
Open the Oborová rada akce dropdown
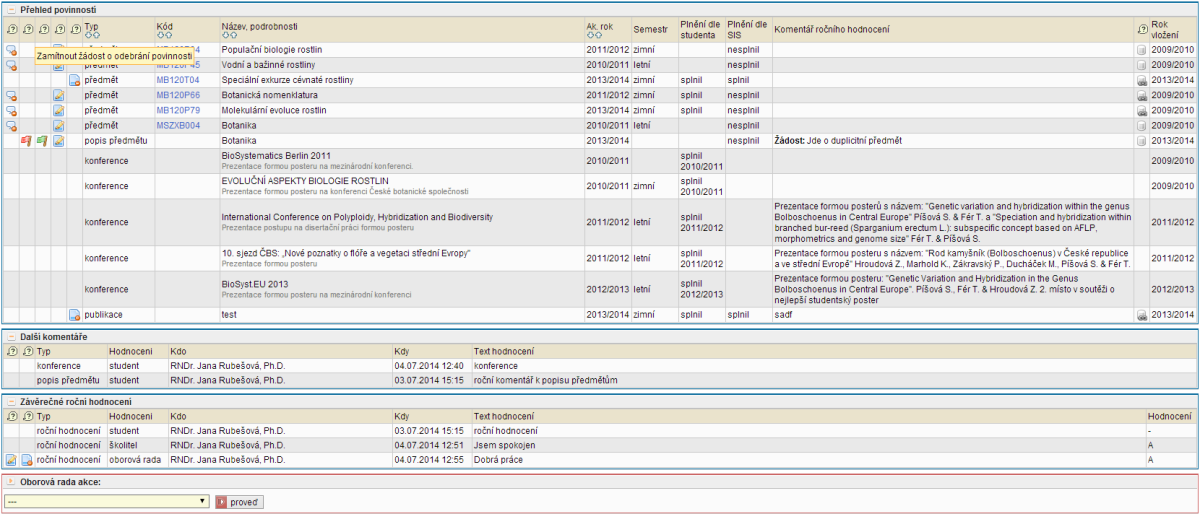click(105, 501)
